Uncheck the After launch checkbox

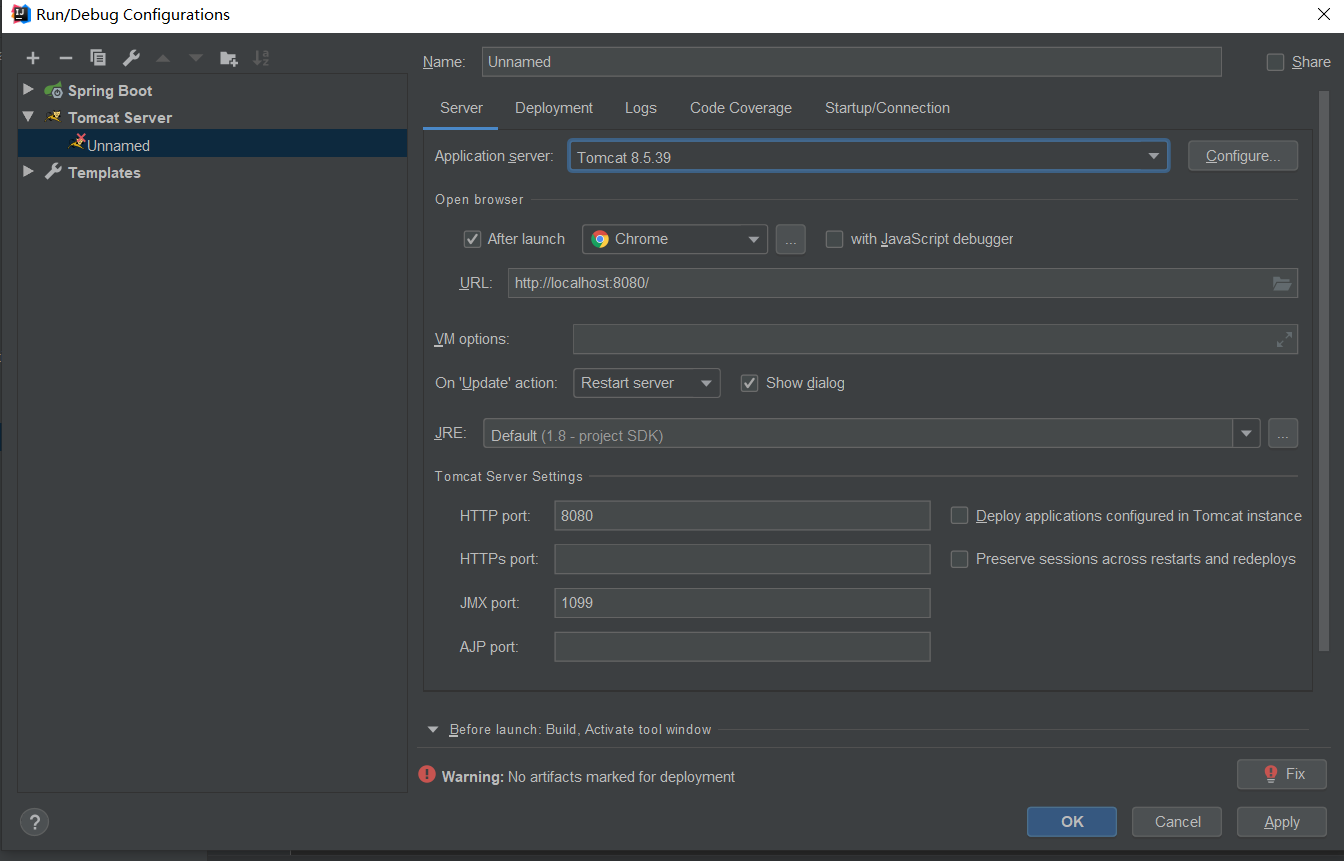pos(473,239)
